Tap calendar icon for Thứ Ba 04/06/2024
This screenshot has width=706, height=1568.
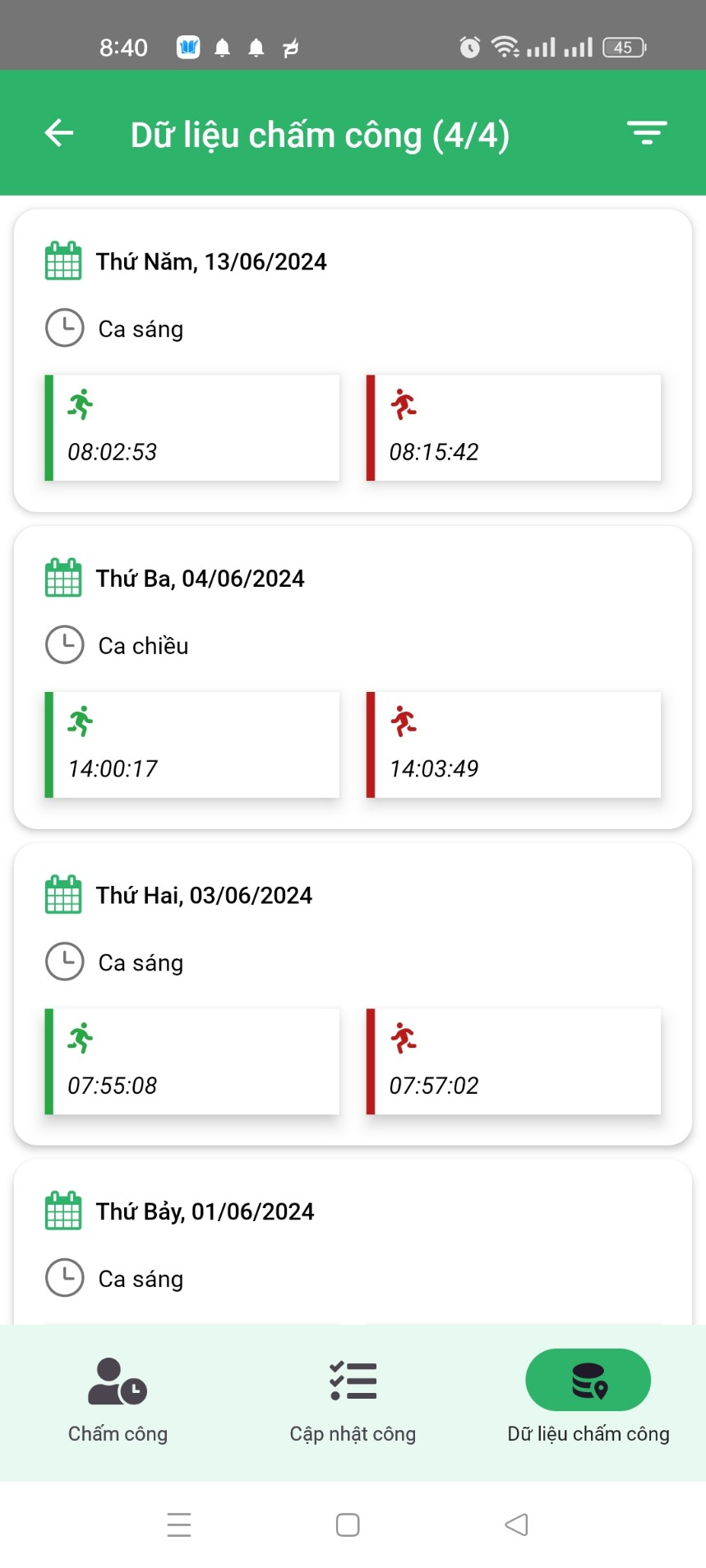63,578
